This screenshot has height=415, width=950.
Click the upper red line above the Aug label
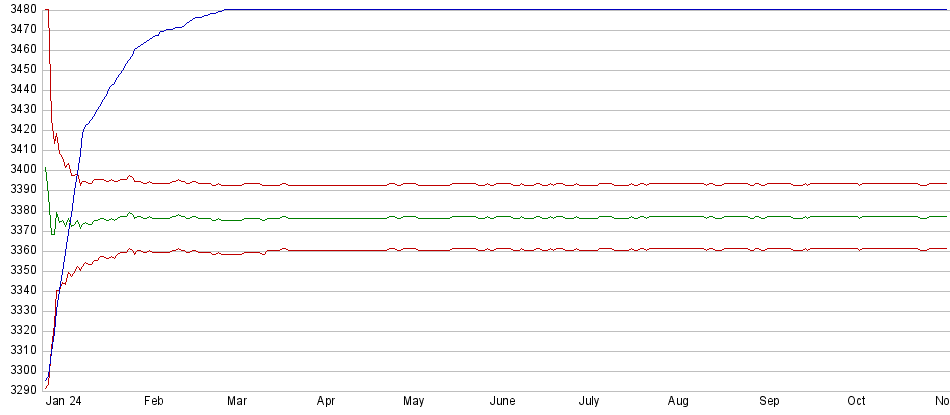pyautogui.click(x=678, y=184)
